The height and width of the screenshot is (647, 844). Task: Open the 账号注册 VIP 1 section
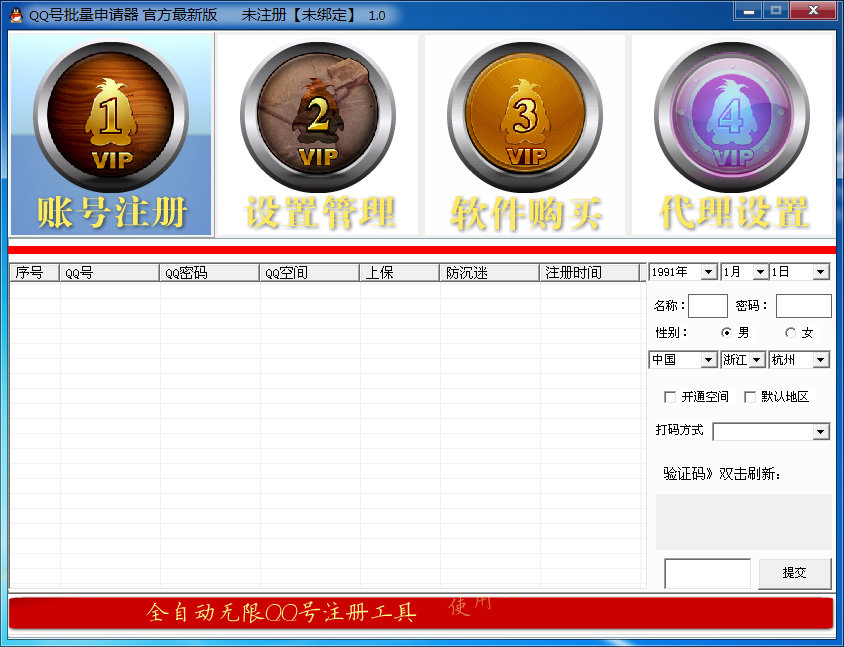click(111, 135)
